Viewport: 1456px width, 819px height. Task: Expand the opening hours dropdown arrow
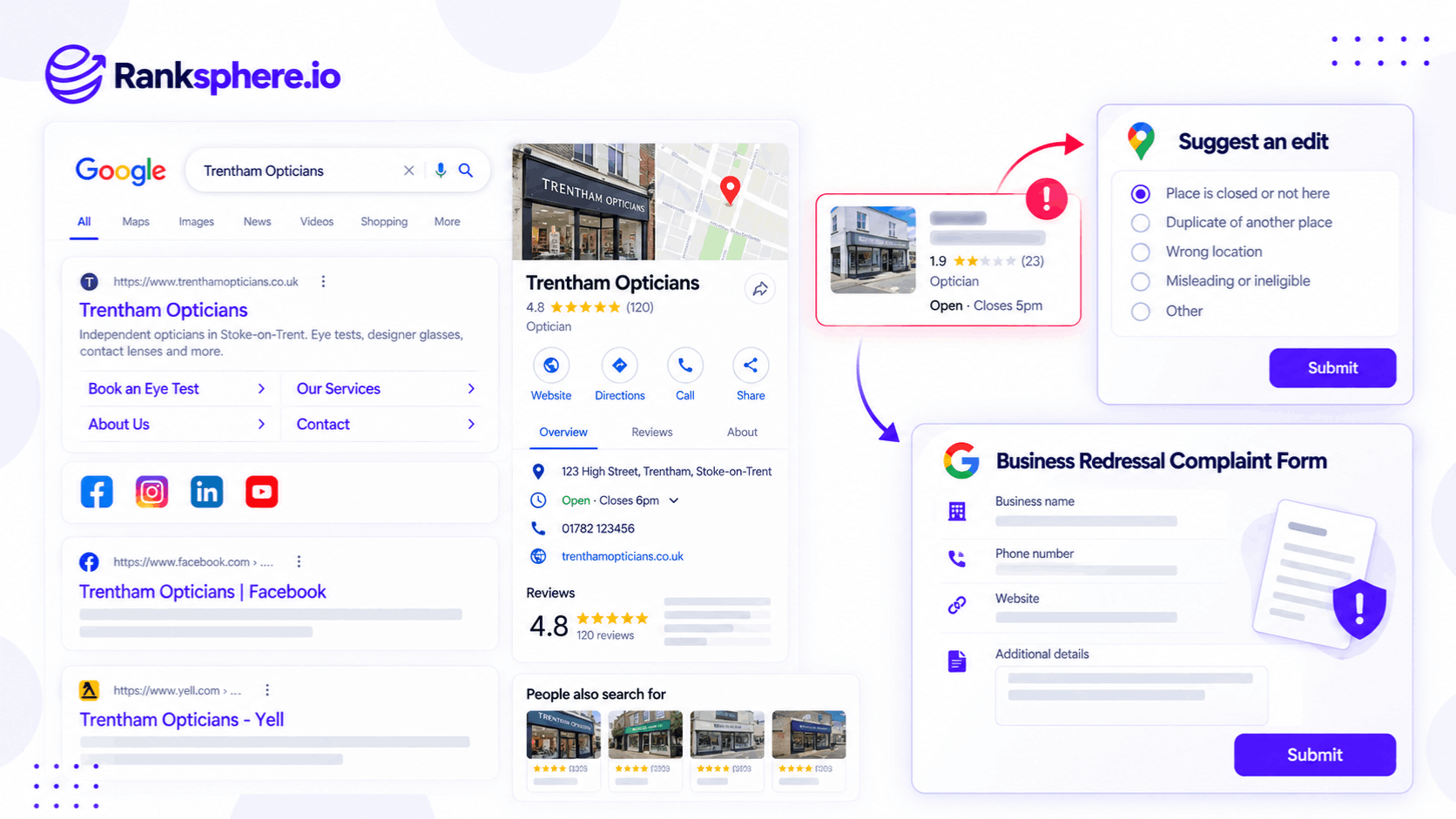pyautogui.click(x=673, y=500)
